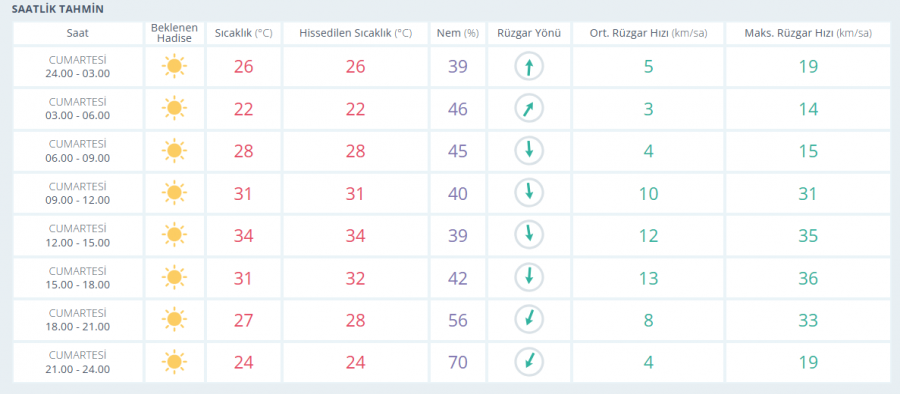Image resolution: width=900 pixels, height=394 pixels.
Task: Click the wind direction arrow for 09.00 - 12.00
Action: pyautogui.click(x=529, y=194)
